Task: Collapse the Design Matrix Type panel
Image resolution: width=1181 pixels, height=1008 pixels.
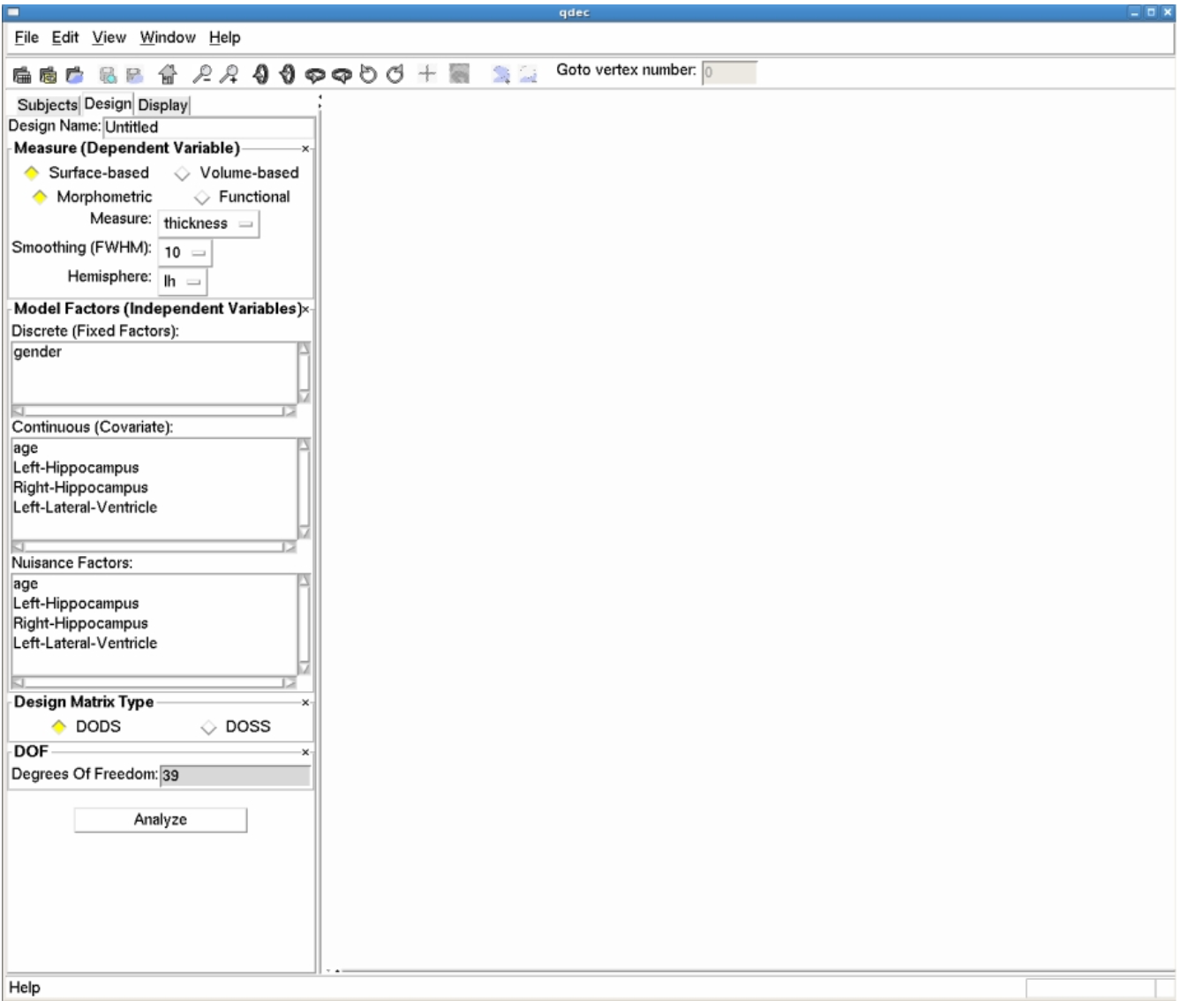Action: click(305, 703)
